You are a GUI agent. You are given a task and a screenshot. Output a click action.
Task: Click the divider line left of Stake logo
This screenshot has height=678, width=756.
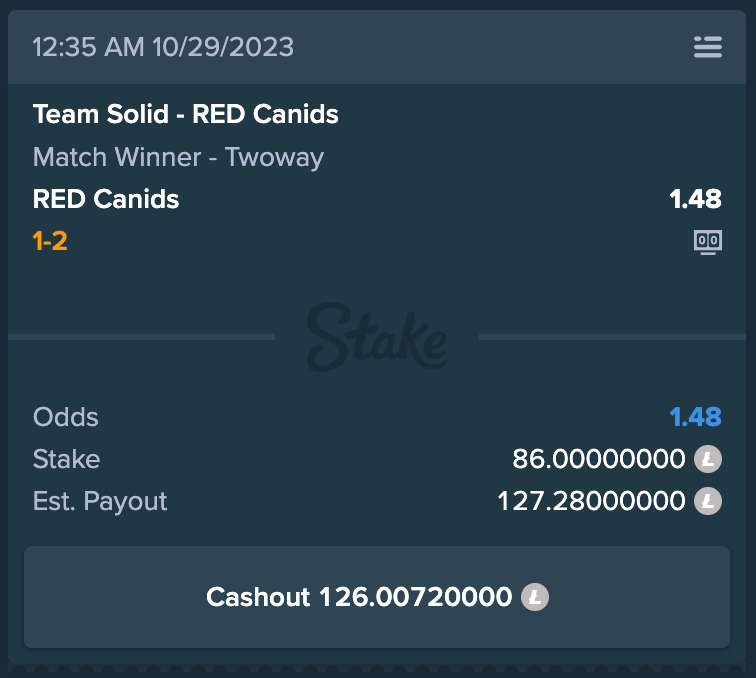point(140,338)
